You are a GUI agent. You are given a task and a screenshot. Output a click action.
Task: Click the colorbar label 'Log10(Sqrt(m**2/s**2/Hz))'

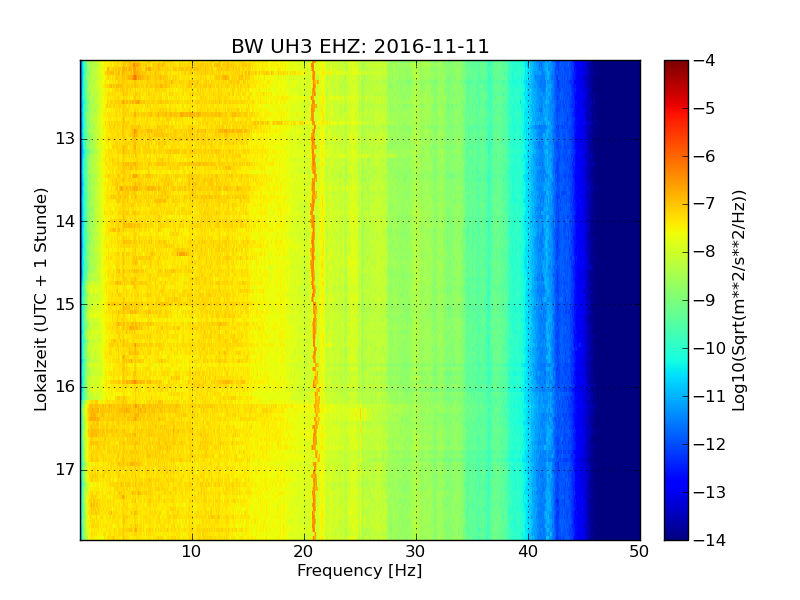tap(738, 301)
